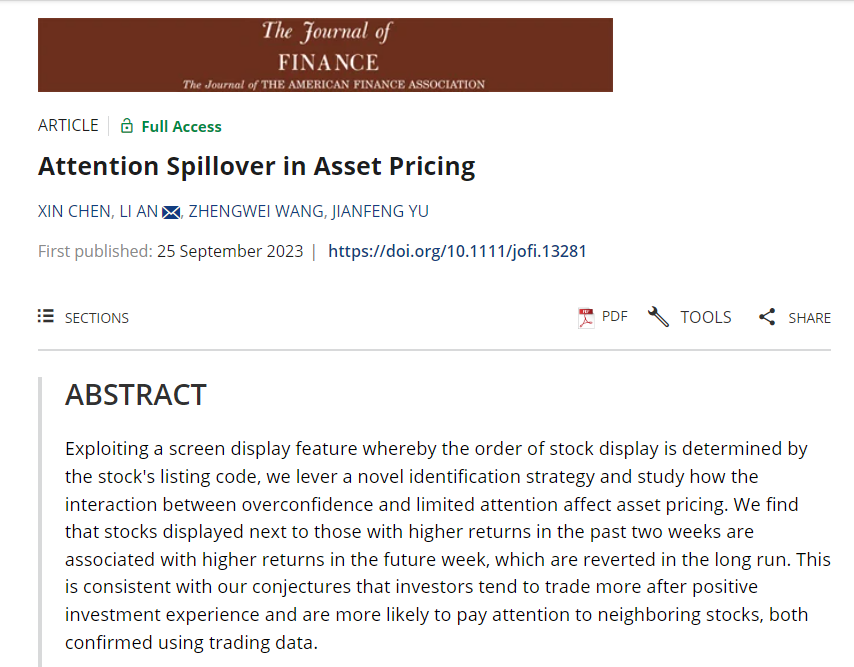Click author Jianfeng Yu's name

(379, 211)
